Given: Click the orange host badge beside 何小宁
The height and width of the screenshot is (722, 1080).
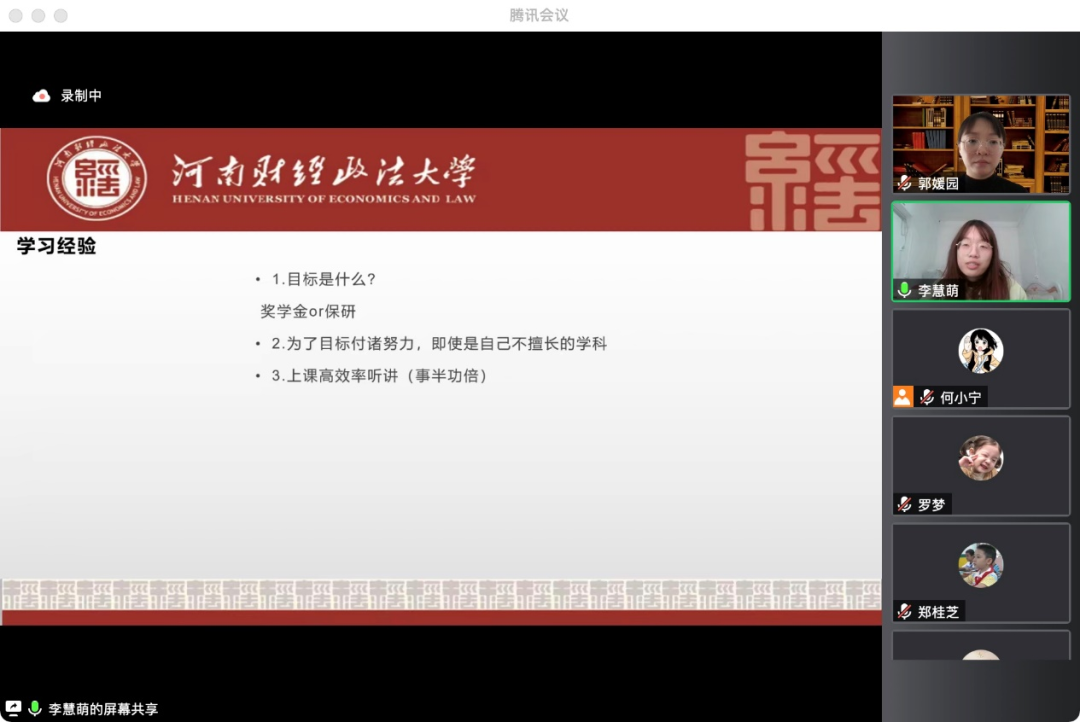Looking at the screenshot, I should pyautogui.click(x=903, y=397).
